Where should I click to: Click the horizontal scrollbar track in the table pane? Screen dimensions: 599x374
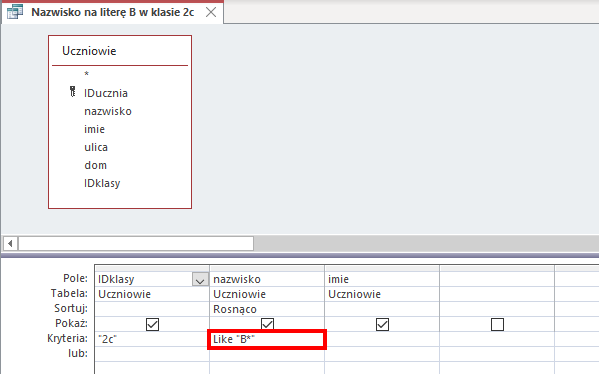[x=426, y=243]
